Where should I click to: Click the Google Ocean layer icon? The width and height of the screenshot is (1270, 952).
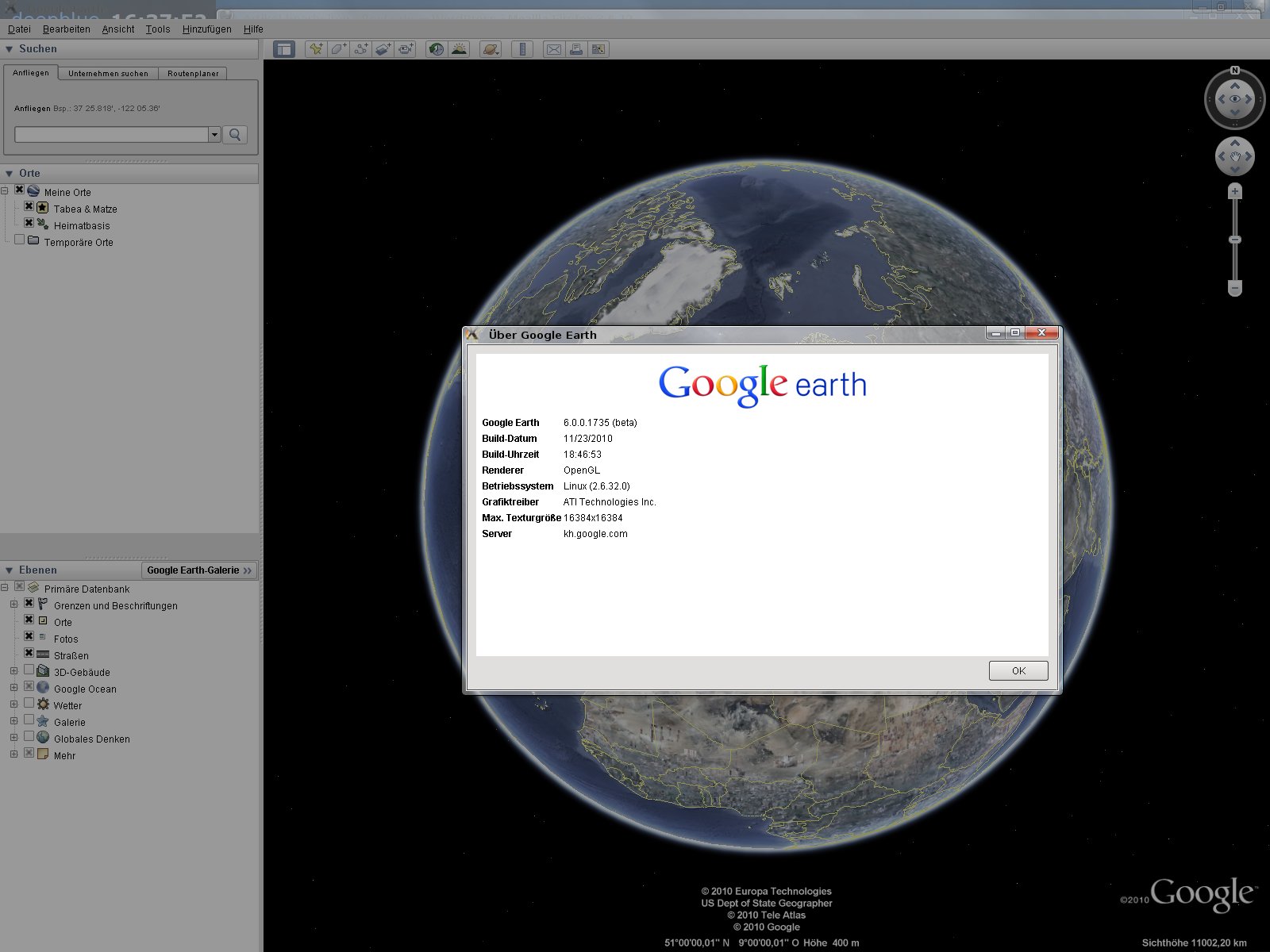tap(43, 687)
